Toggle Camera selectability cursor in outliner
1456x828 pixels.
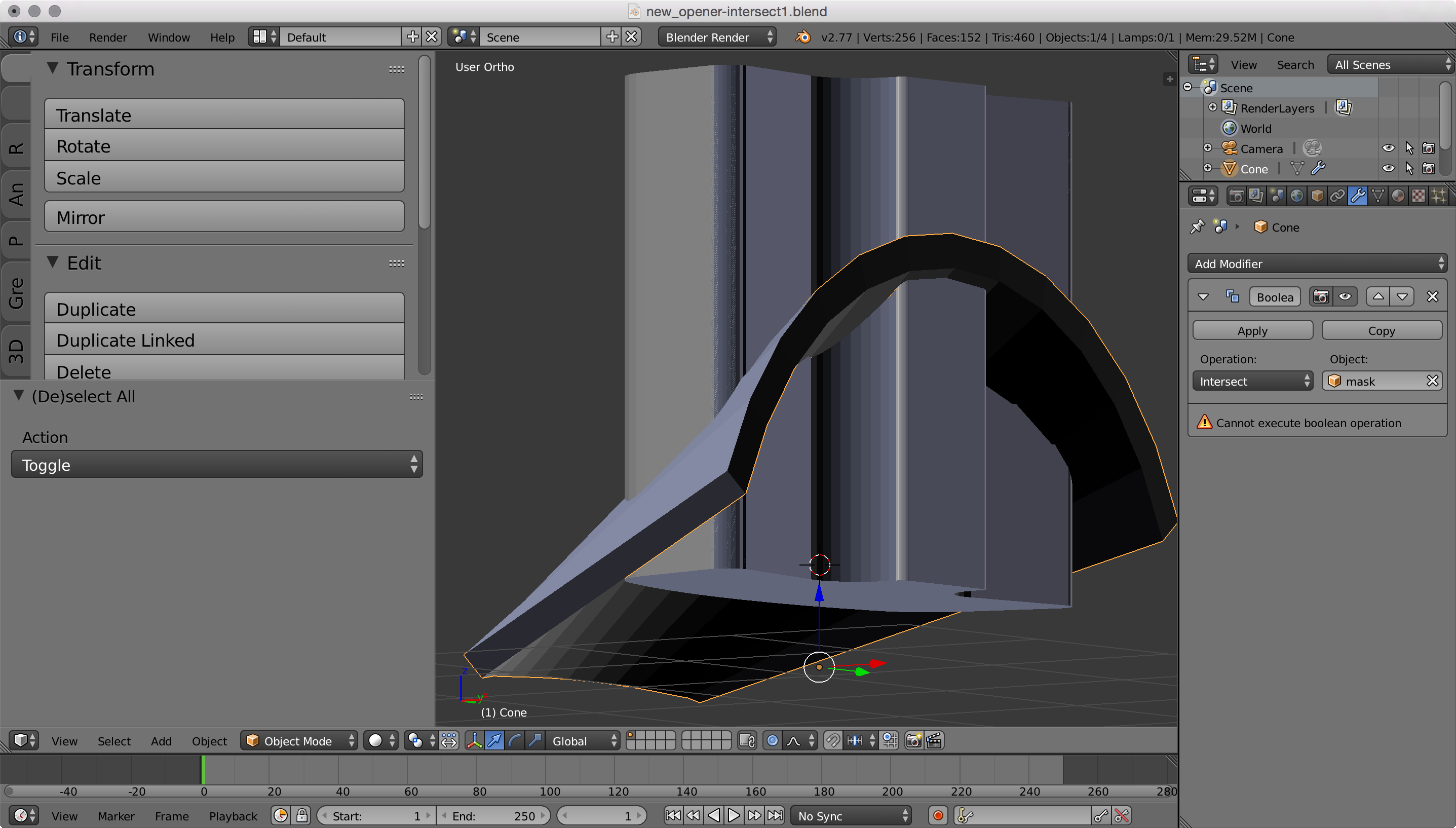1409,148
